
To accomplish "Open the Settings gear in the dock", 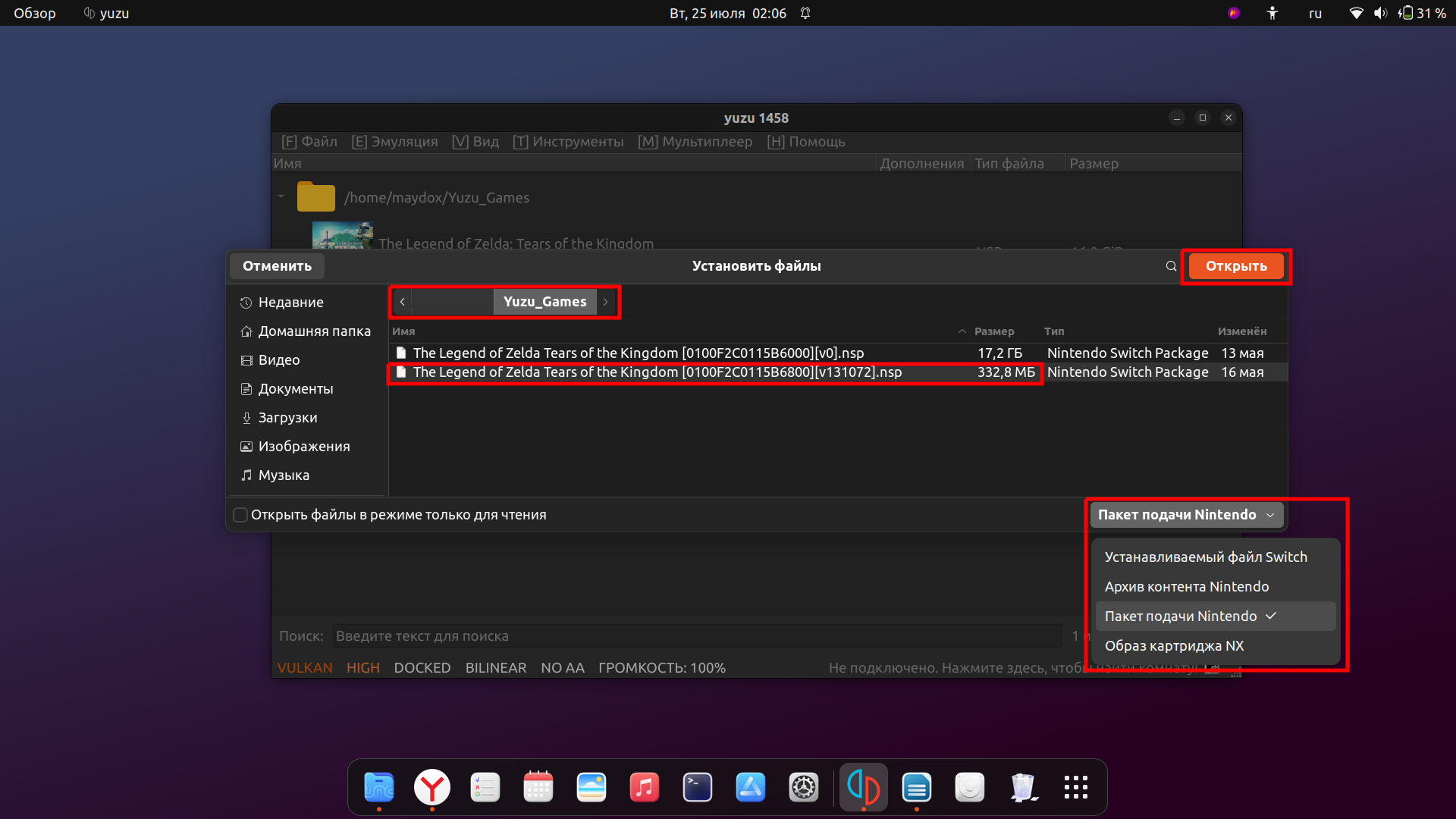I will (x=804, y=787).
